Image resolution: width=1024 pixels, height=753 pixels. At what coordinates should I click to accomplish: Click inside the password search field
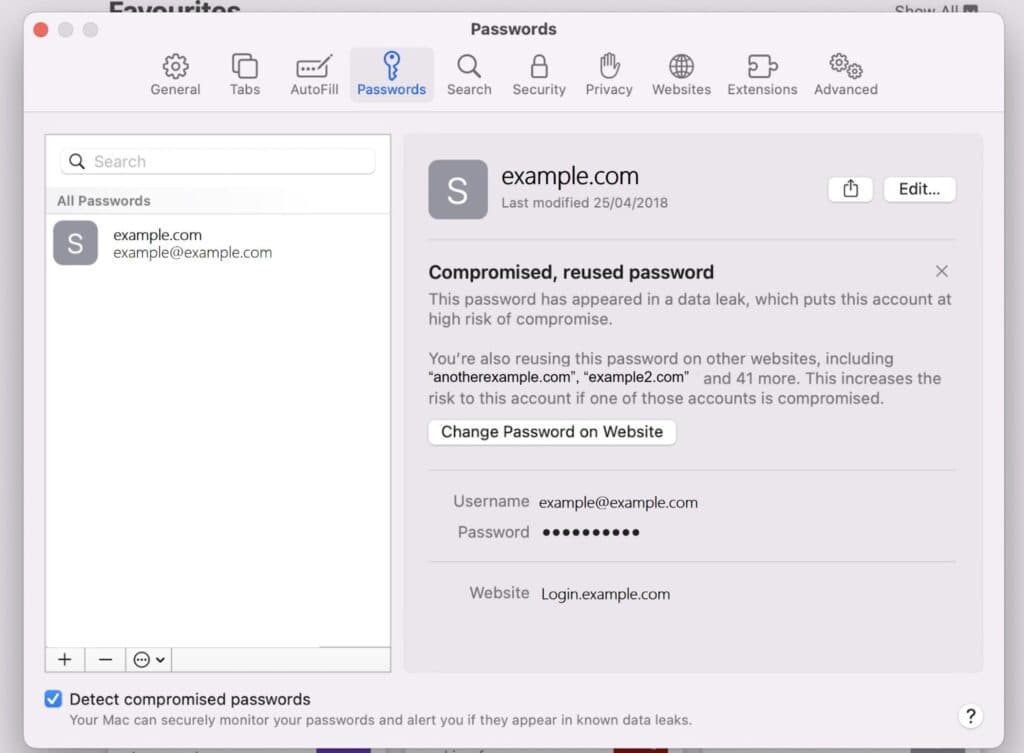click(x=216, y=161)
